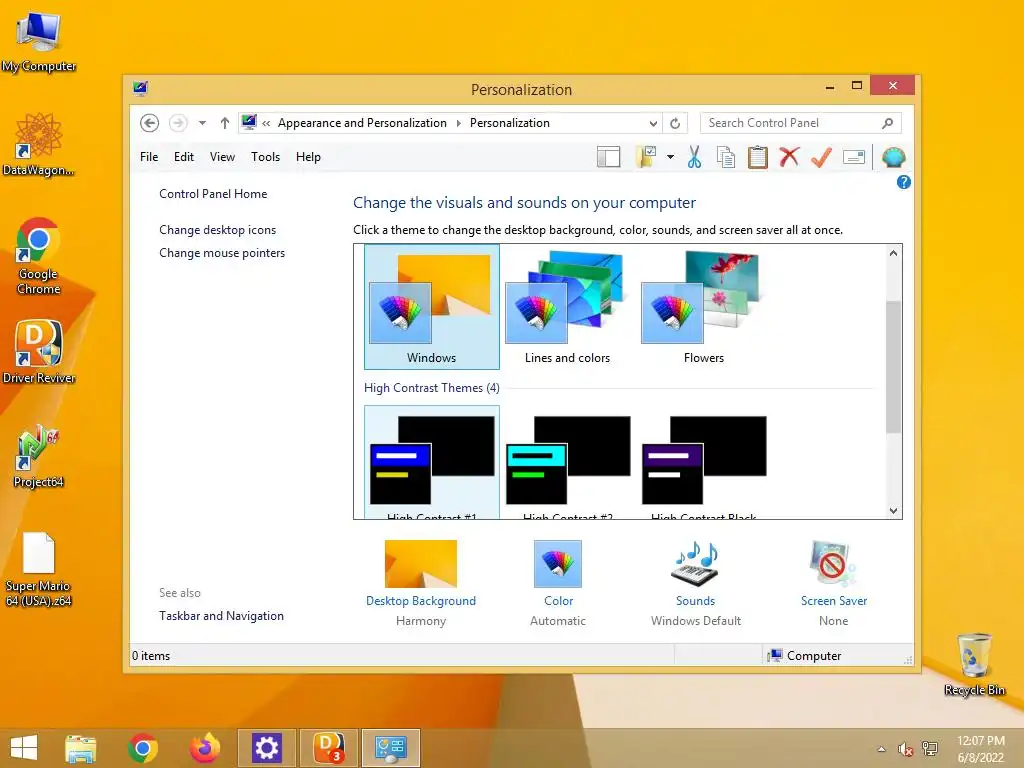The width and height of the screenshot is (1024, 768).
Task: Open the Windows Start button
Action: tap(24, 748)
